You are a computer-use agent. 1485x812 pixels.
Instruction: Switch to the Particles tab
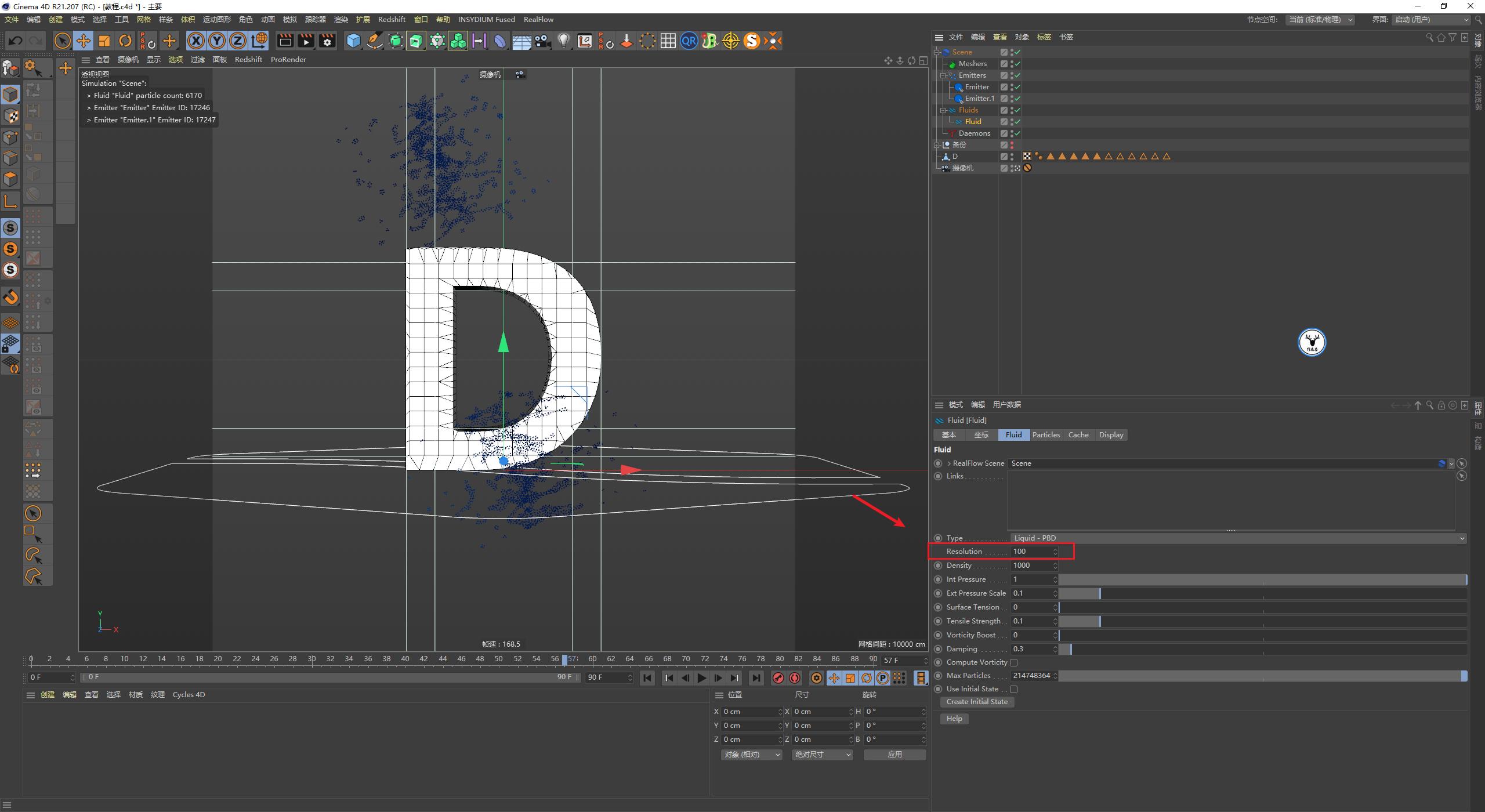[1046, 434]
